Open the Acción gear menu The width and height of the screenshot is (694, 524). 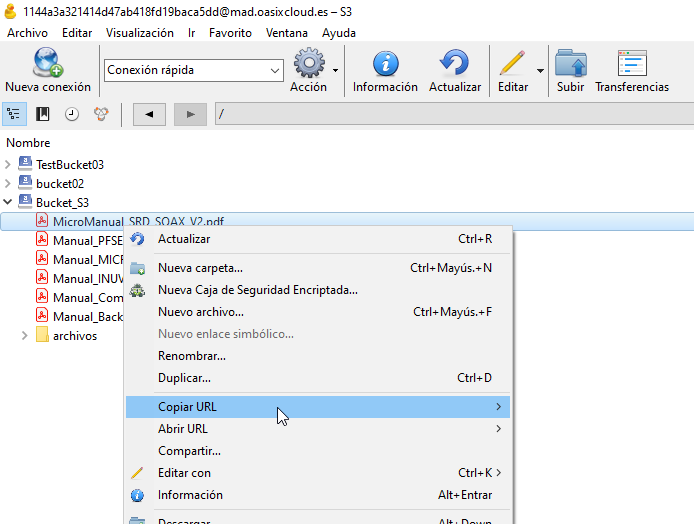309,64
